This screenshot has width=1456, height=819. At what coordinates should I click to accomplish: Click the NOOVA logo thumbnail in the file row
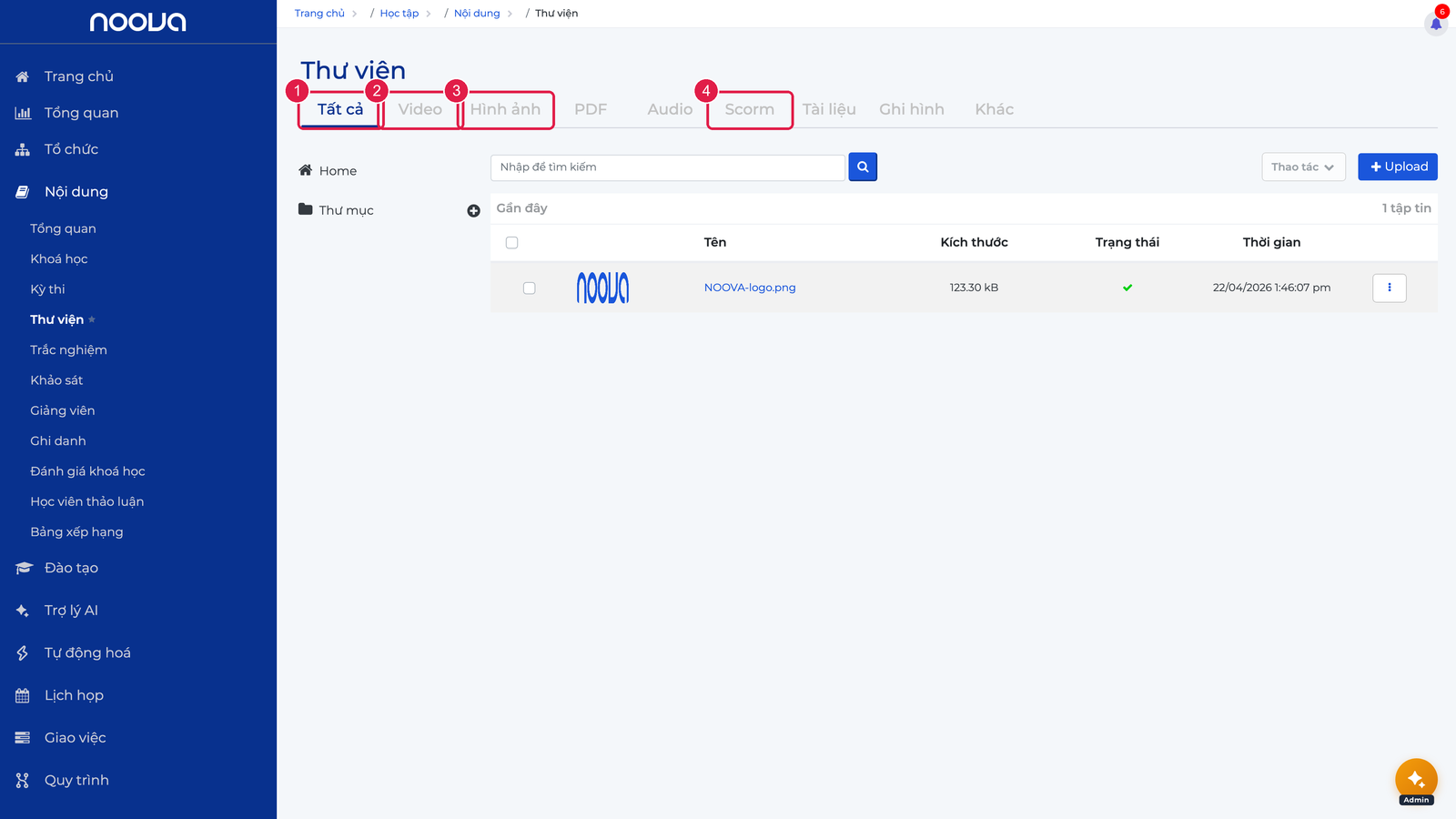tap(602, 288)
